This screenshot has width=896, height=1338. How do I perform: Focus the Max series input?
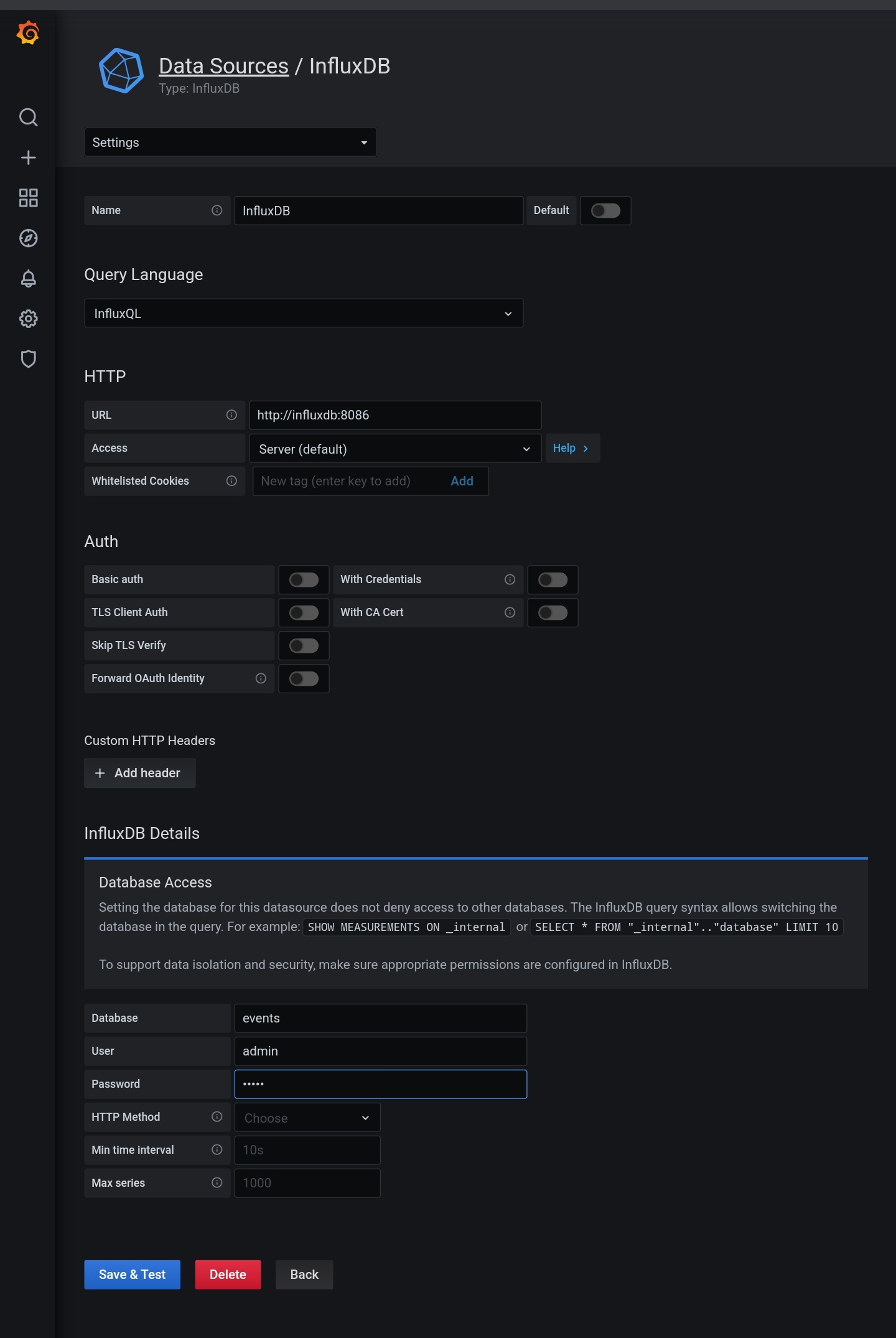pos(307,1183)
